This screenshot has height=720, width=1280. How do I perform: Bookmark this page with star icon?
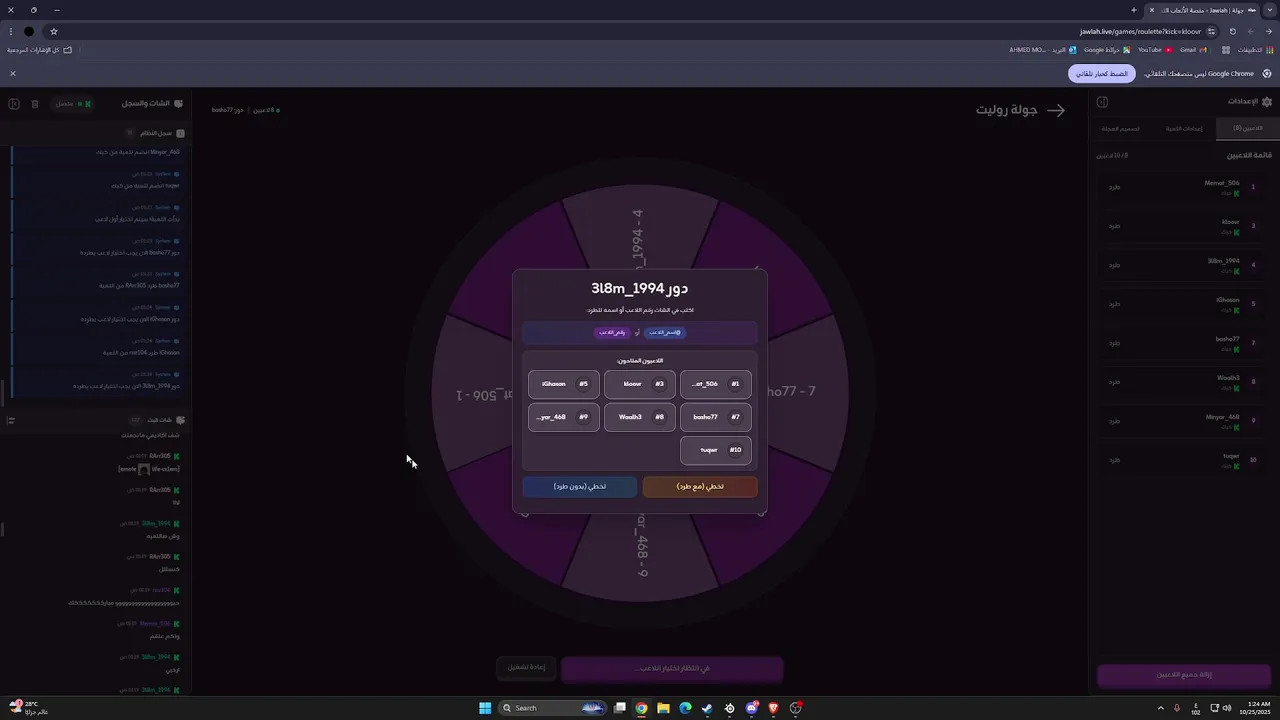click(x=54, y=31)
